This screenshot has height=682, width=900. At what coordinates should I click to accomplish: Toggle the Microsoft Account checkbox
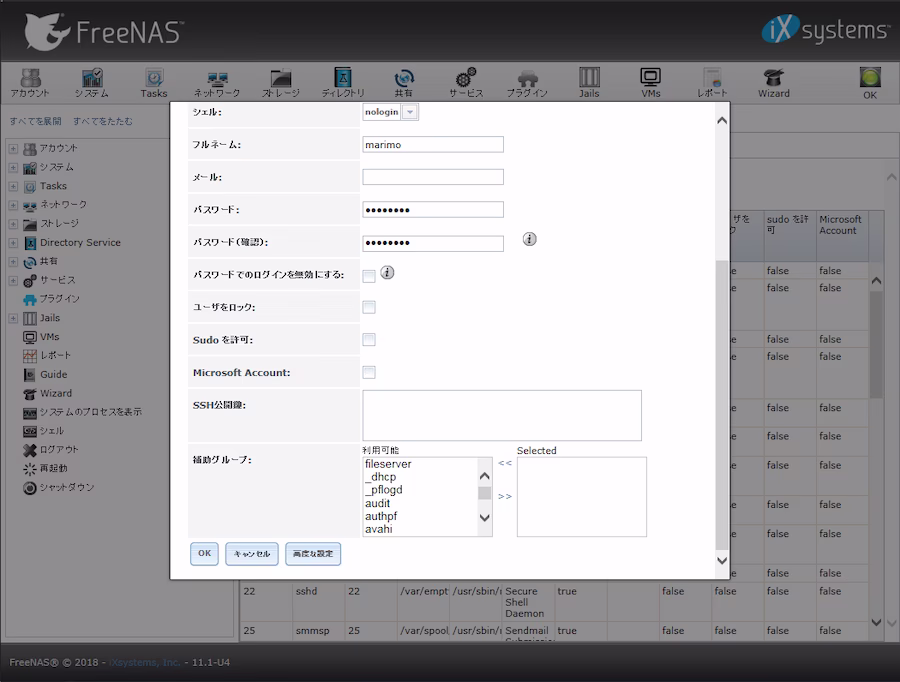coord(369,373)
